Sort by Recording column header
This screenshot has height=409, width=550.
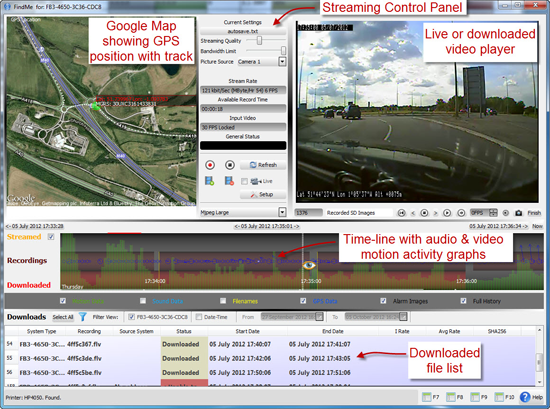pos(89,331)
